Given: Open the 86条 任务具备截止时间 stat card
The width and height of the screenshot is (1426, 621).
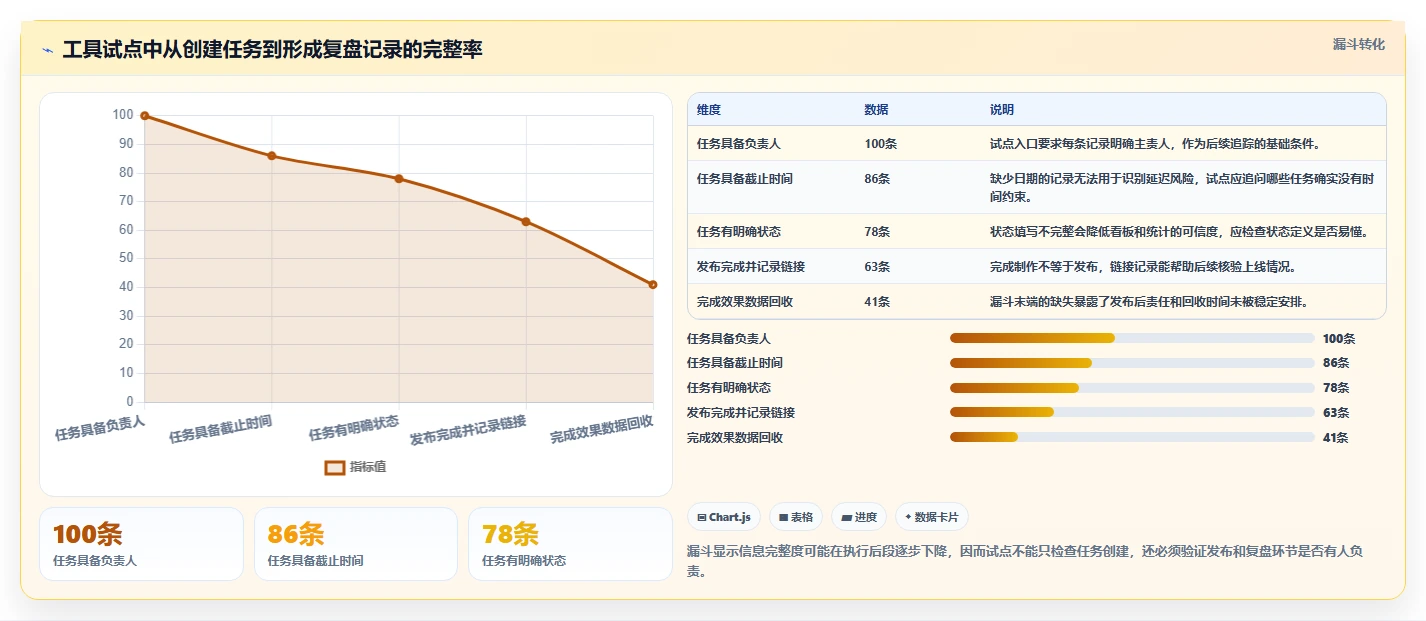Looking at the screenshot, I should point(356,544).
